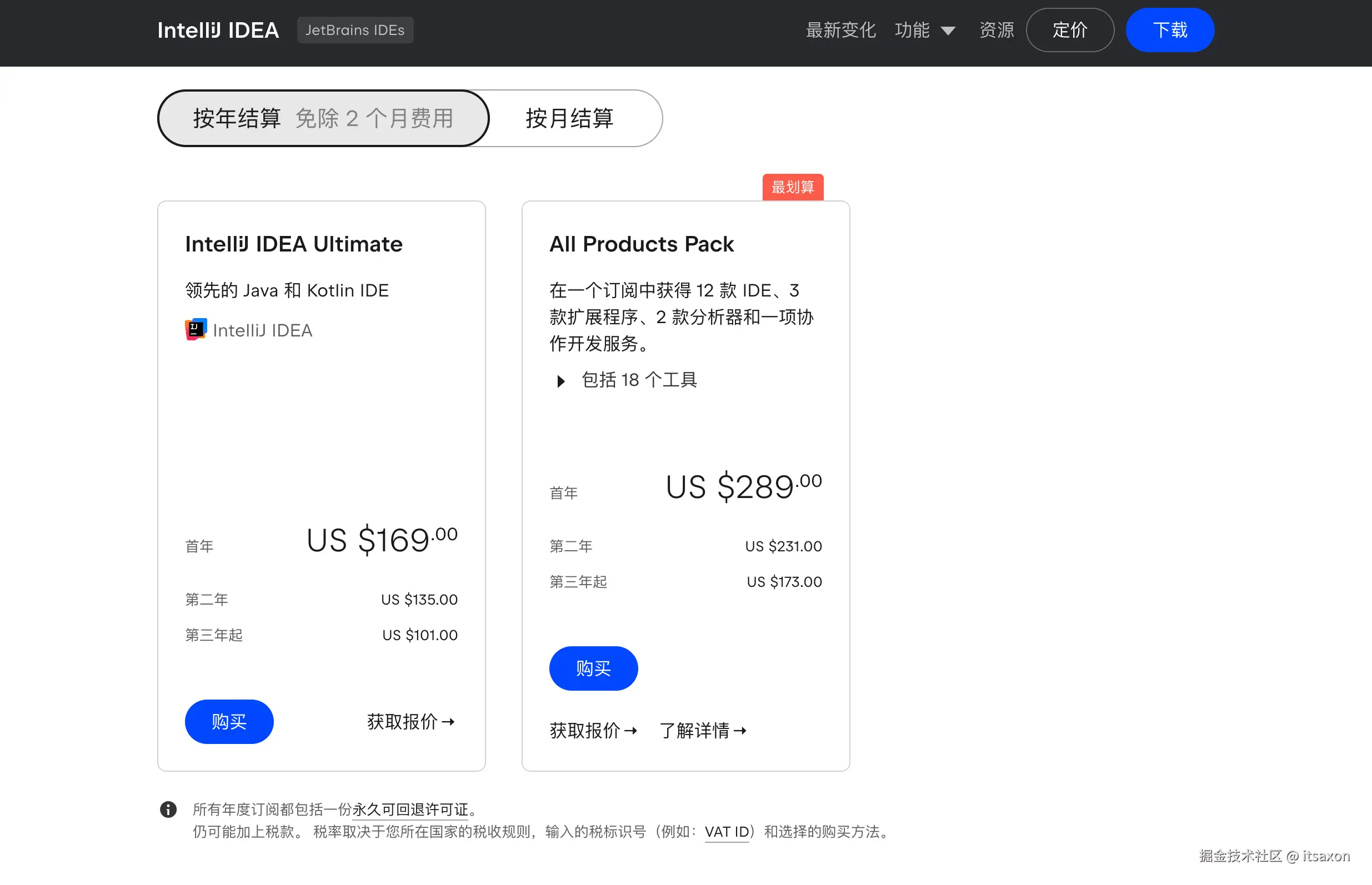Open the 功能 dropdown menu
The image size is (1372, 885).
[912, 30]
